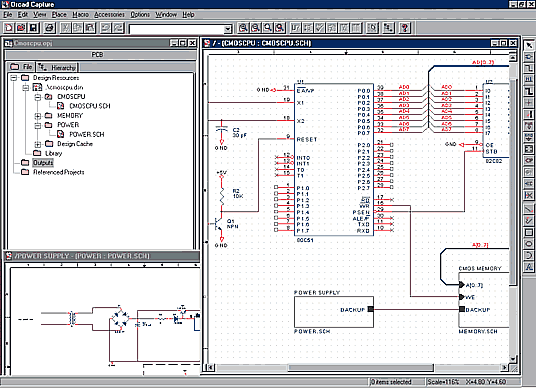Collapse the POWER folder node
The image size is (536, 388).
(x=38, y=125)
